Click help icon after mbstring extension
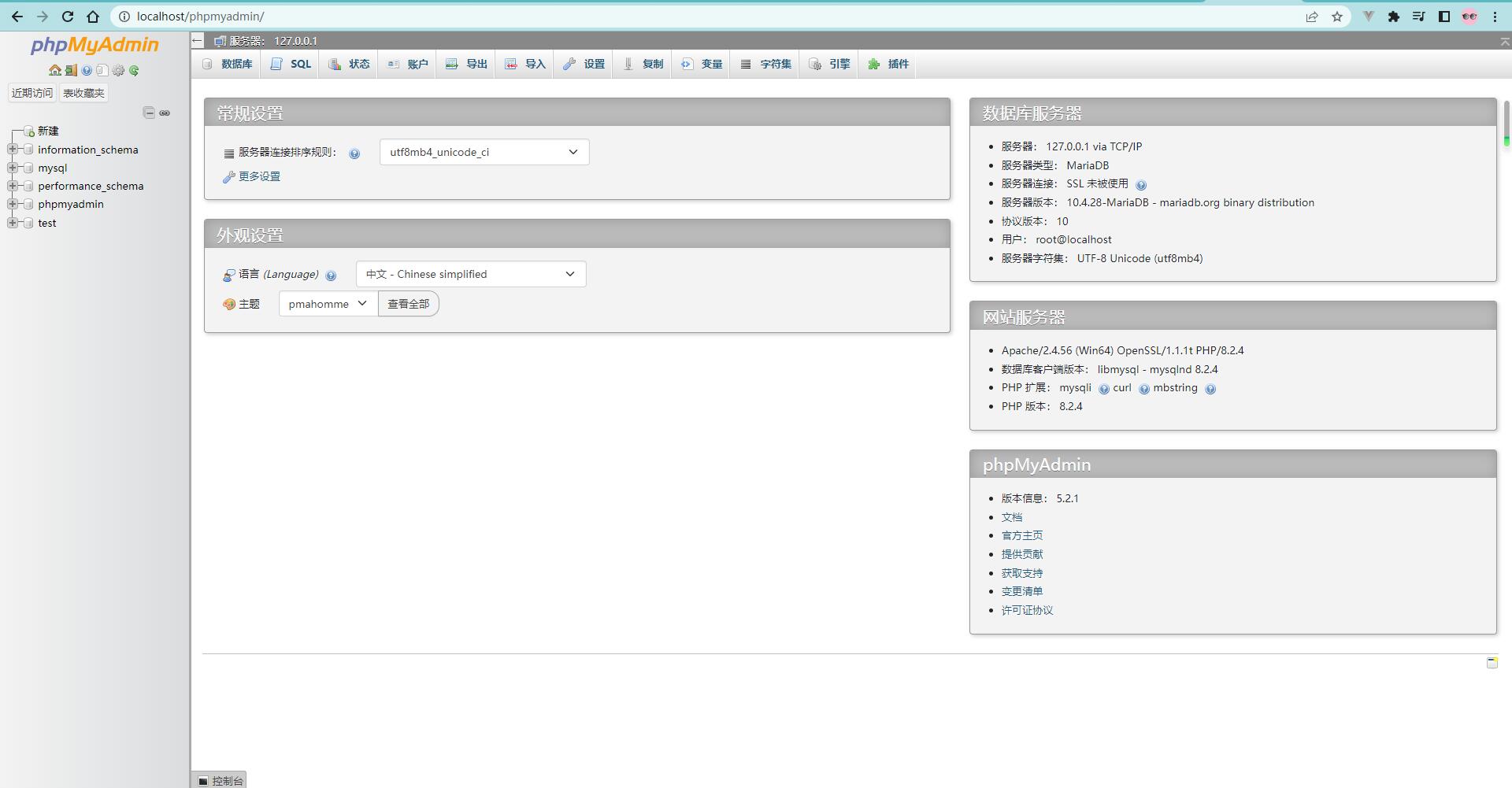 click(1210, 389)
